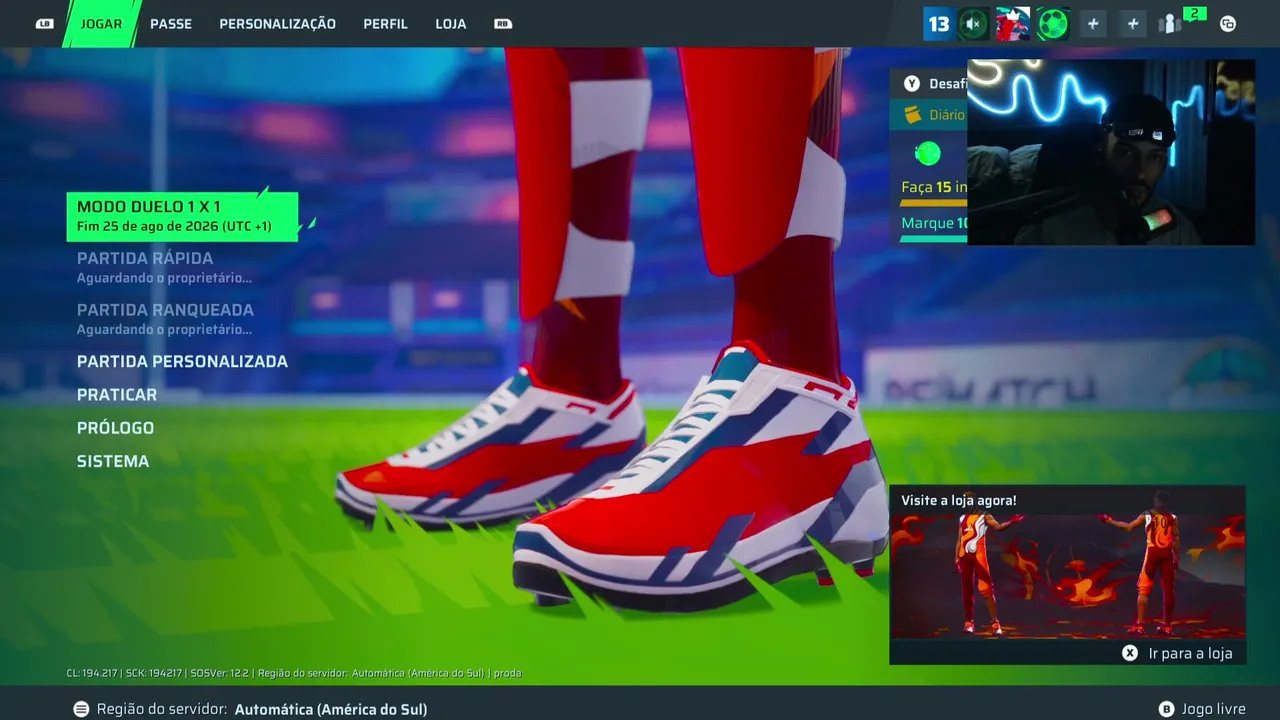Viewport: 1280px width, 720px height.
Task: Click the RB bumper icon
Action: pyautogui.click(x=503, y=24)
